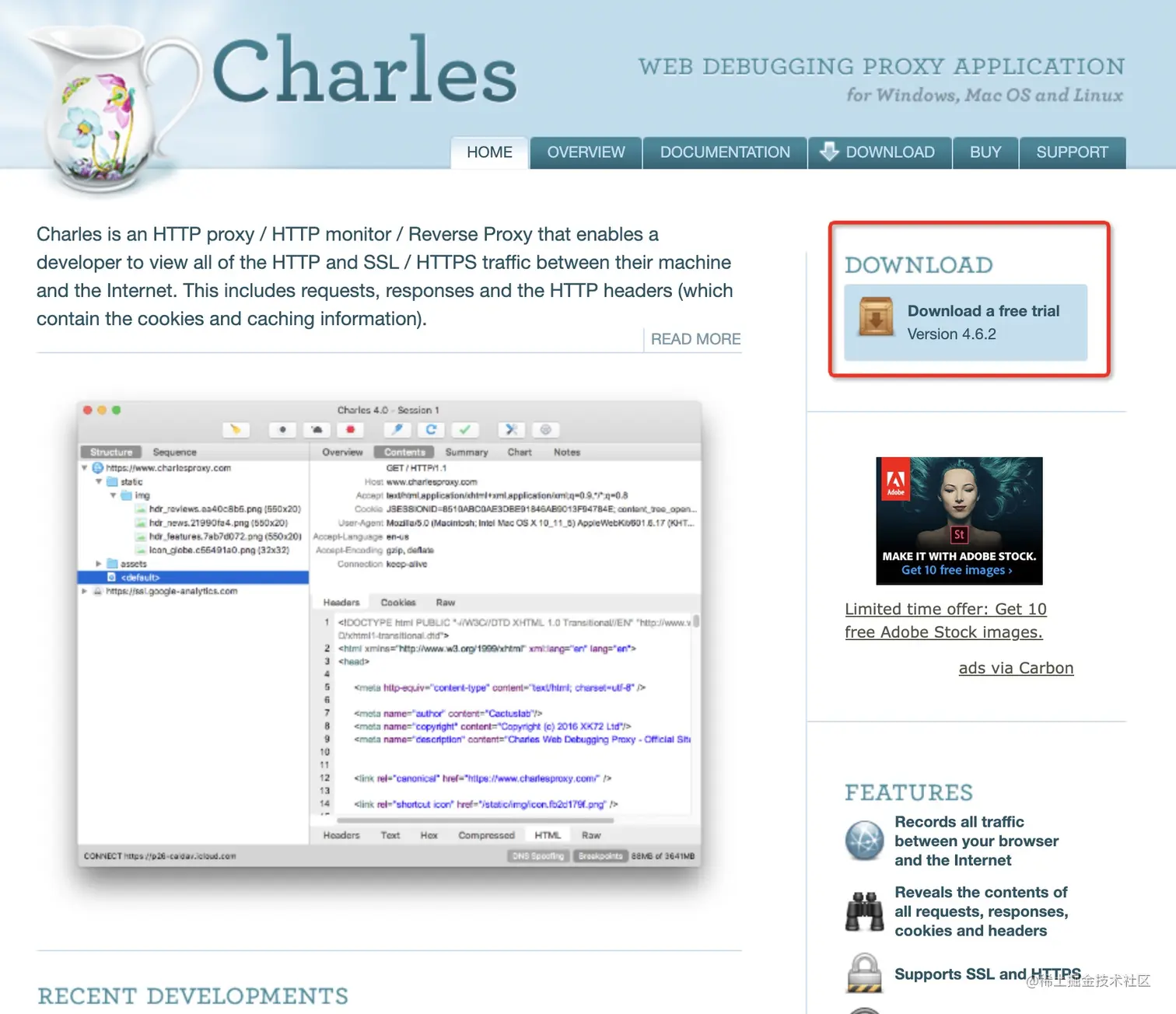Click the globe icon beside Records all traffic
The width and height of the screenshot is (1176, 1014).
tap(864, 841)
